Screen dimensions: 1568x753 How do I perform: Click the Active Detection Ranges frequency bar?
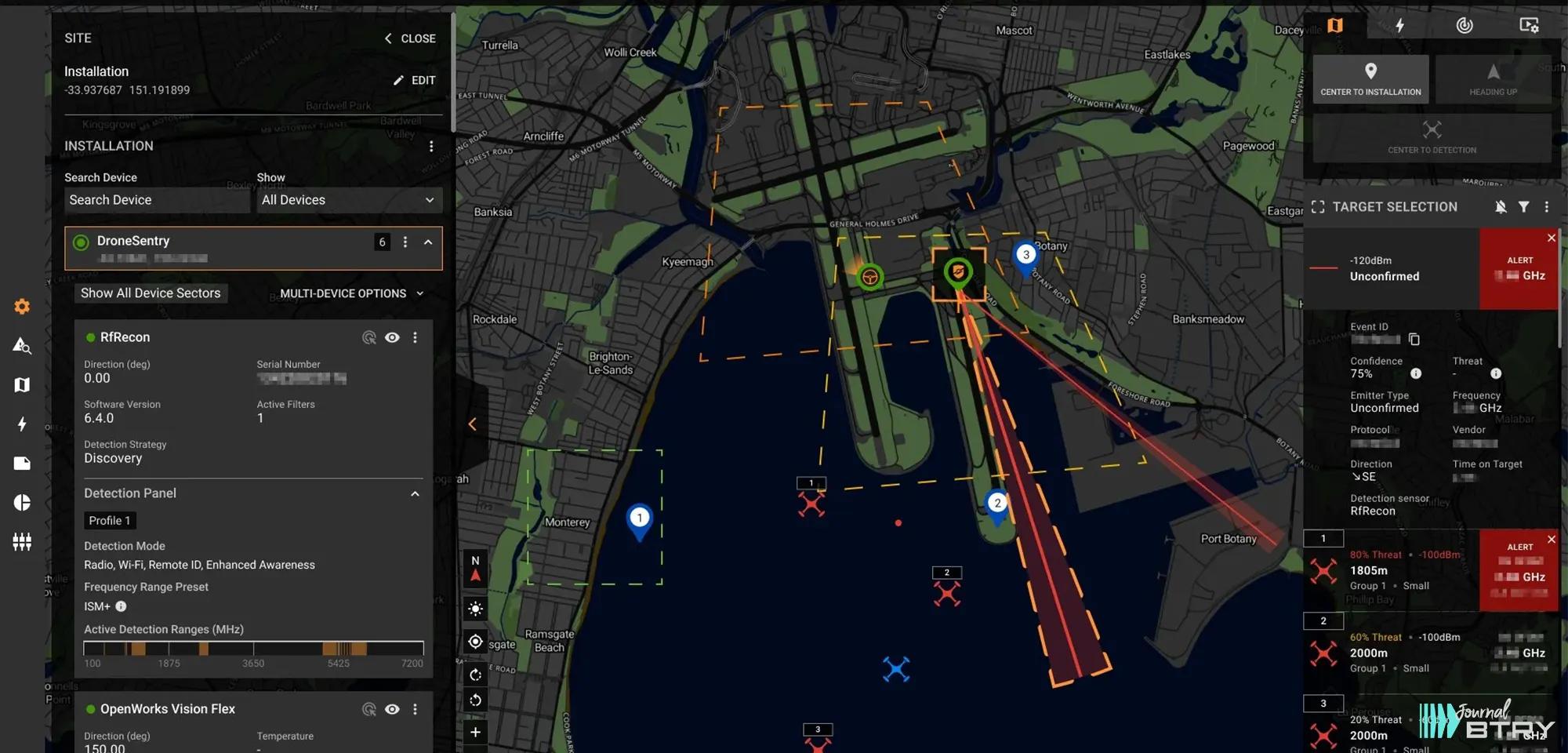(253, 648)
